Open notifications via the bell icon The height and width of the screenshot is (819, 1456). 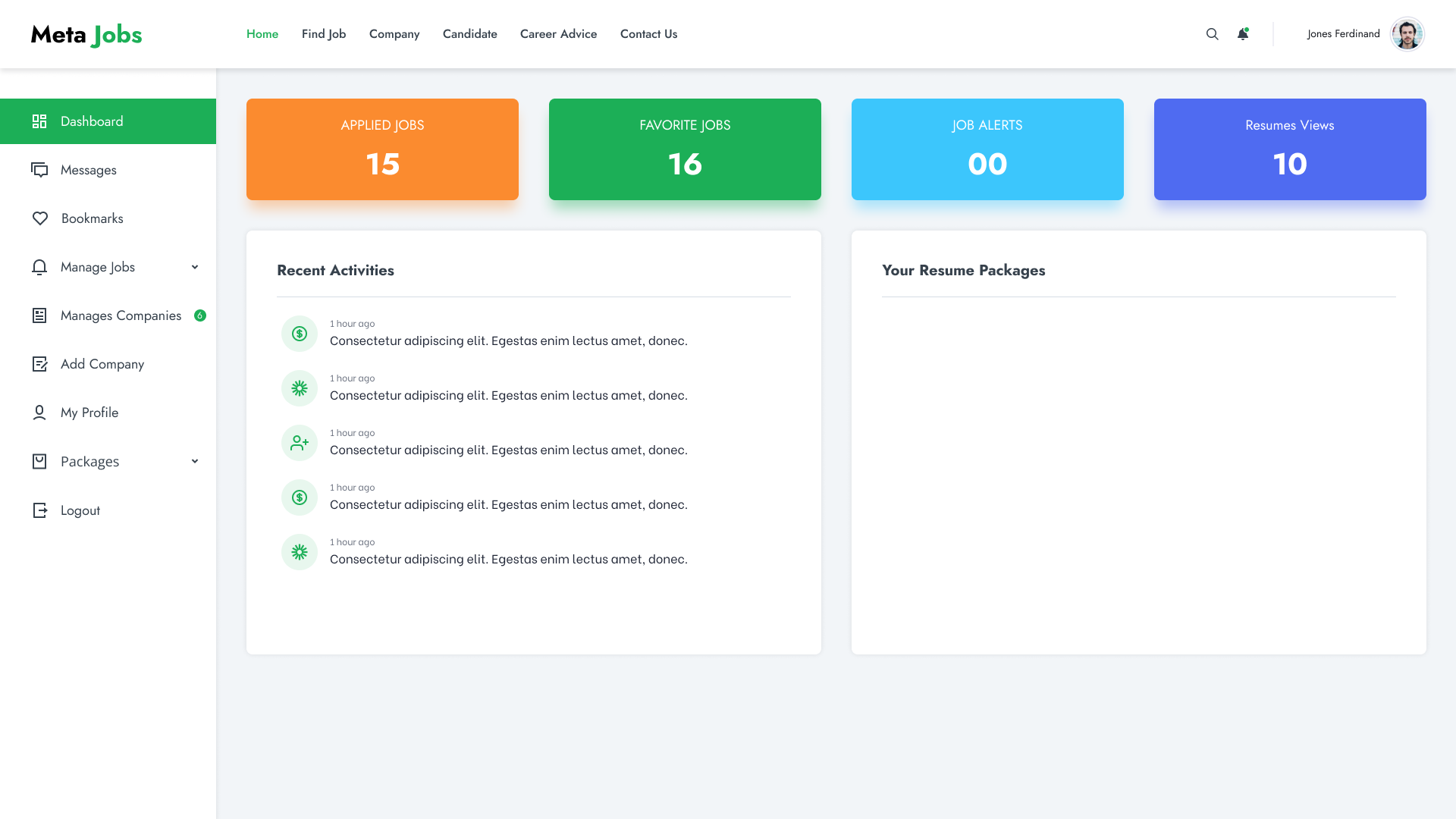tap(1242, 34)
